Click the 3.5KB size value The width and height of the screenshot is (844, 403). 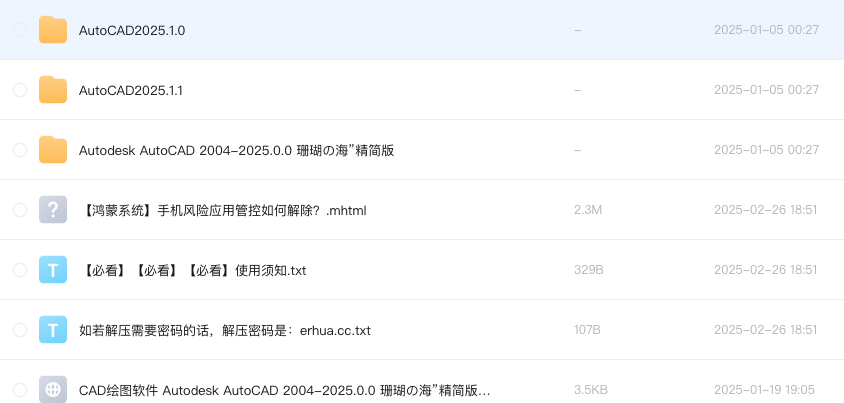pyautogui.click(x=591, y=390)
